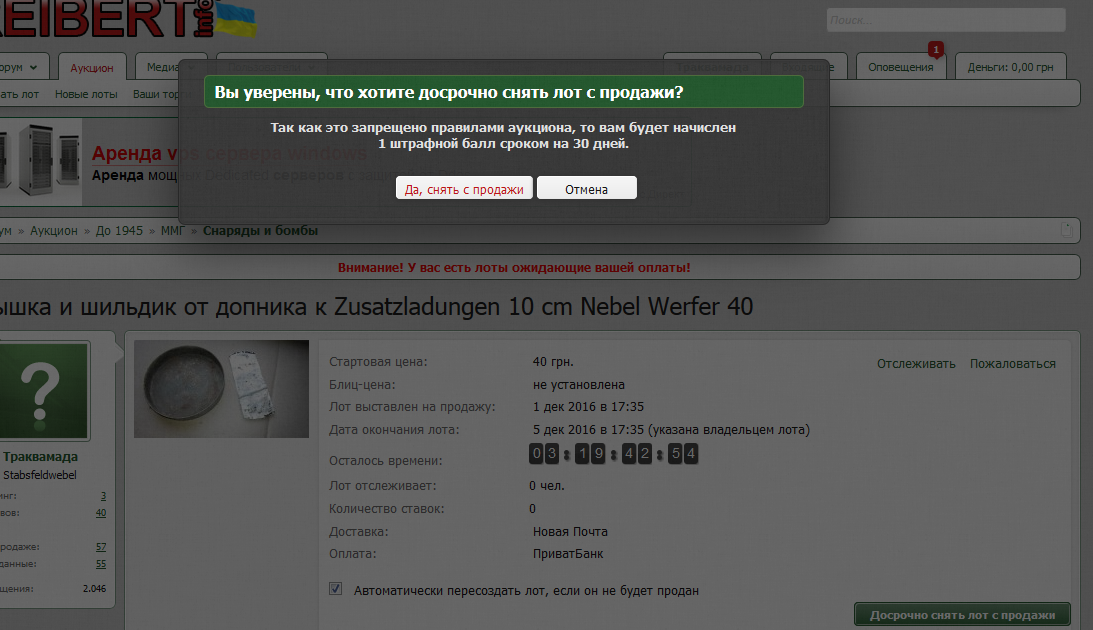Click "Досрочно снять лот с продажи" button

click(x=962, y=615)
